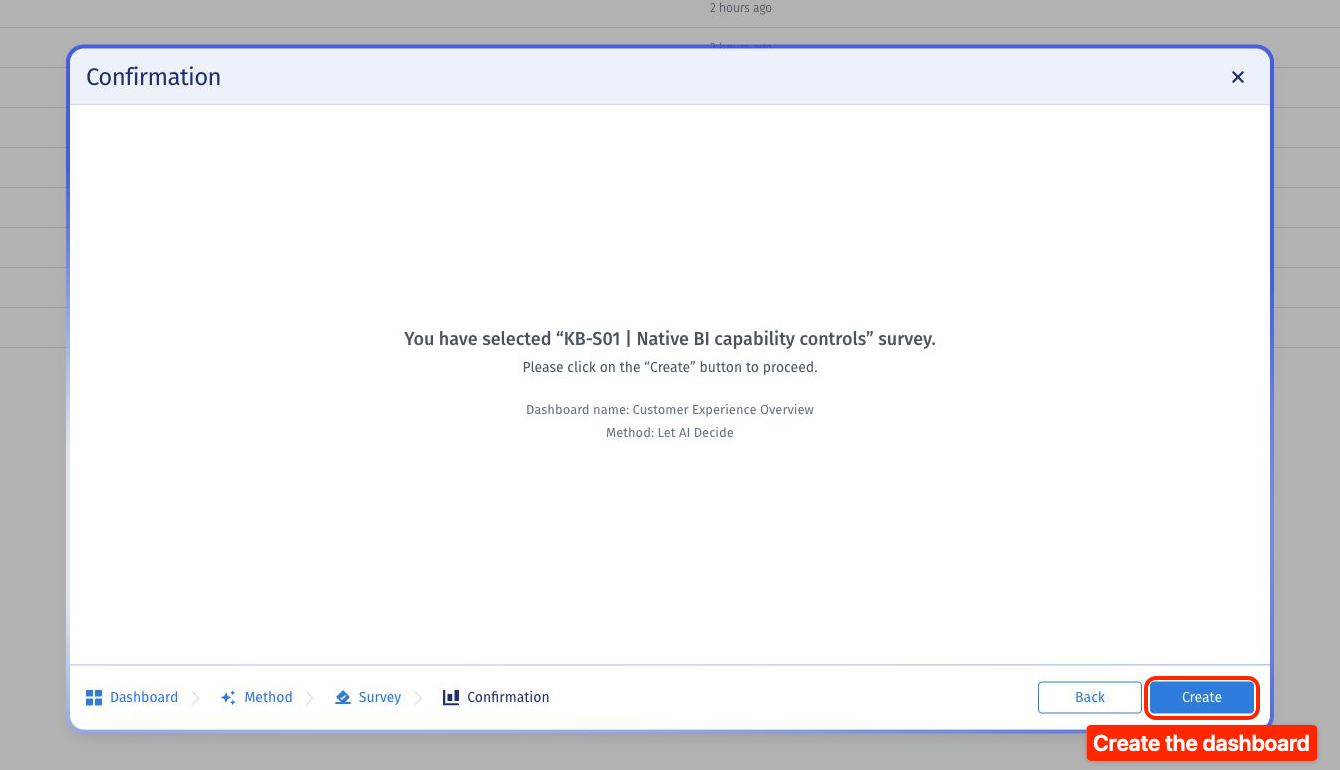Return to the Method step label

(268, 697)
